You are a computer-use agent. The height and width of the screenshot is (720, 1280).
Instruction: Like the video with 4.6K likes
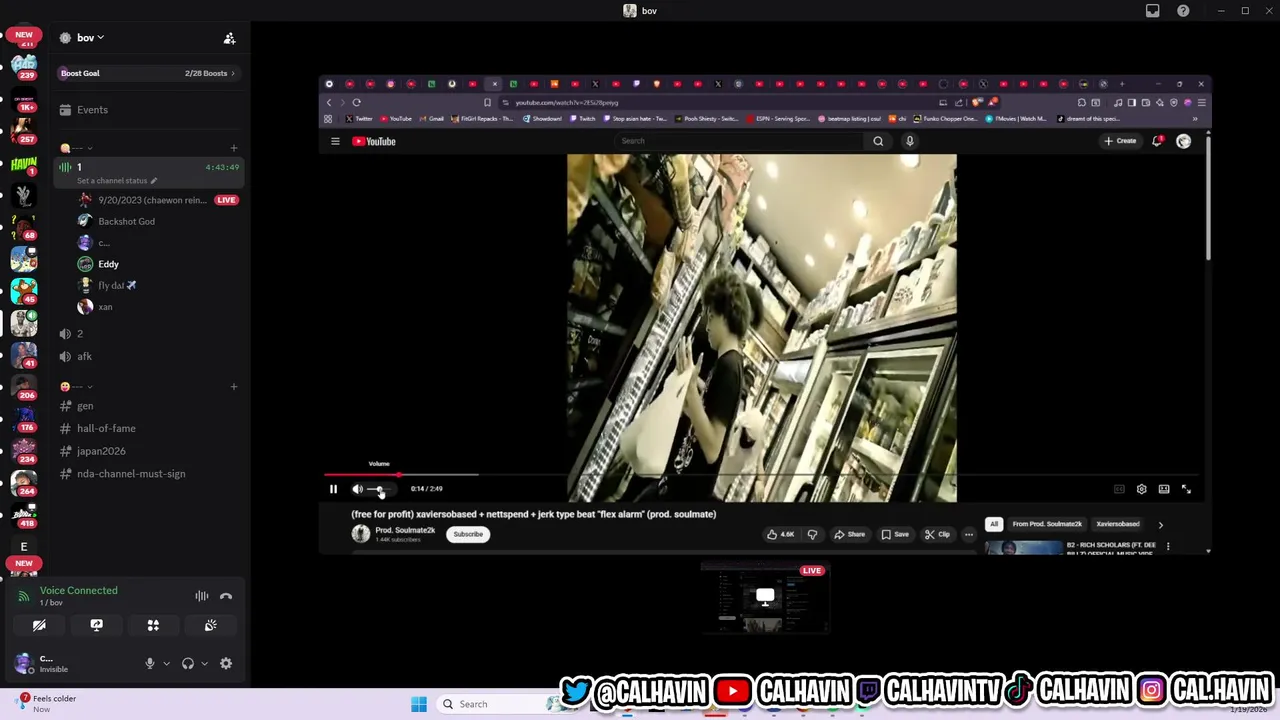[780, 534]
